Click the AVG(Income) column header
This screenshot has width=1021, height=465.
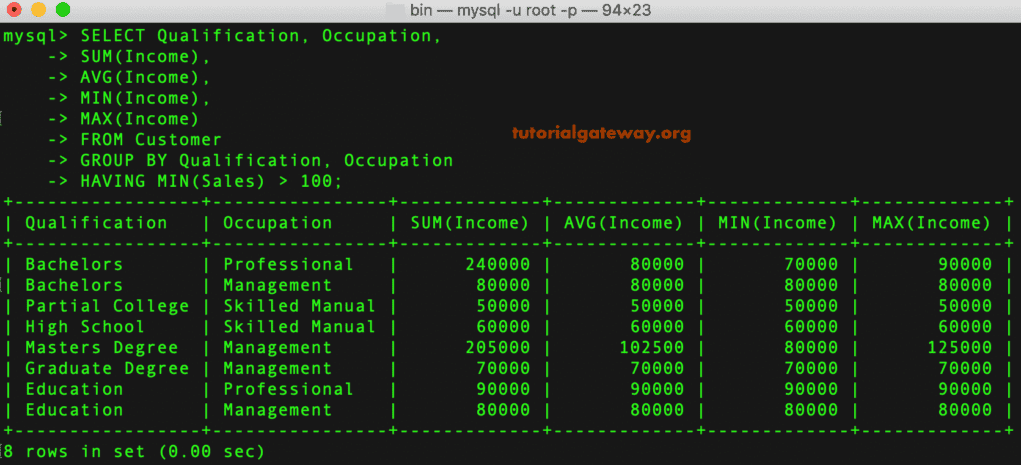624,223
